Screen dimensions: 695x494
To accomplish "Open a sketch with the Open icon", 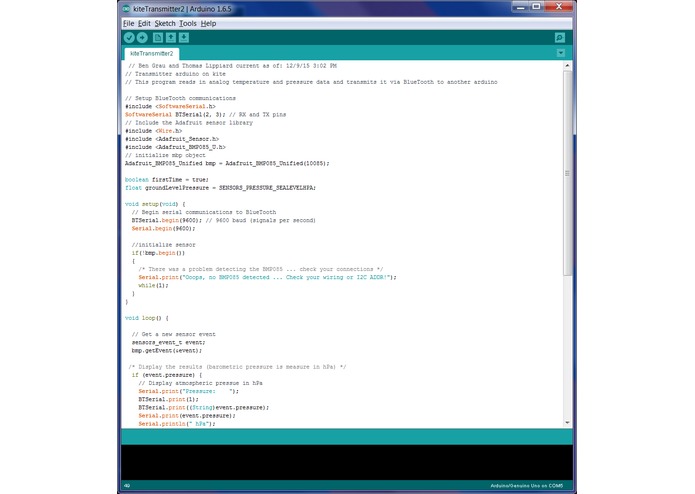I will [171, 38].
